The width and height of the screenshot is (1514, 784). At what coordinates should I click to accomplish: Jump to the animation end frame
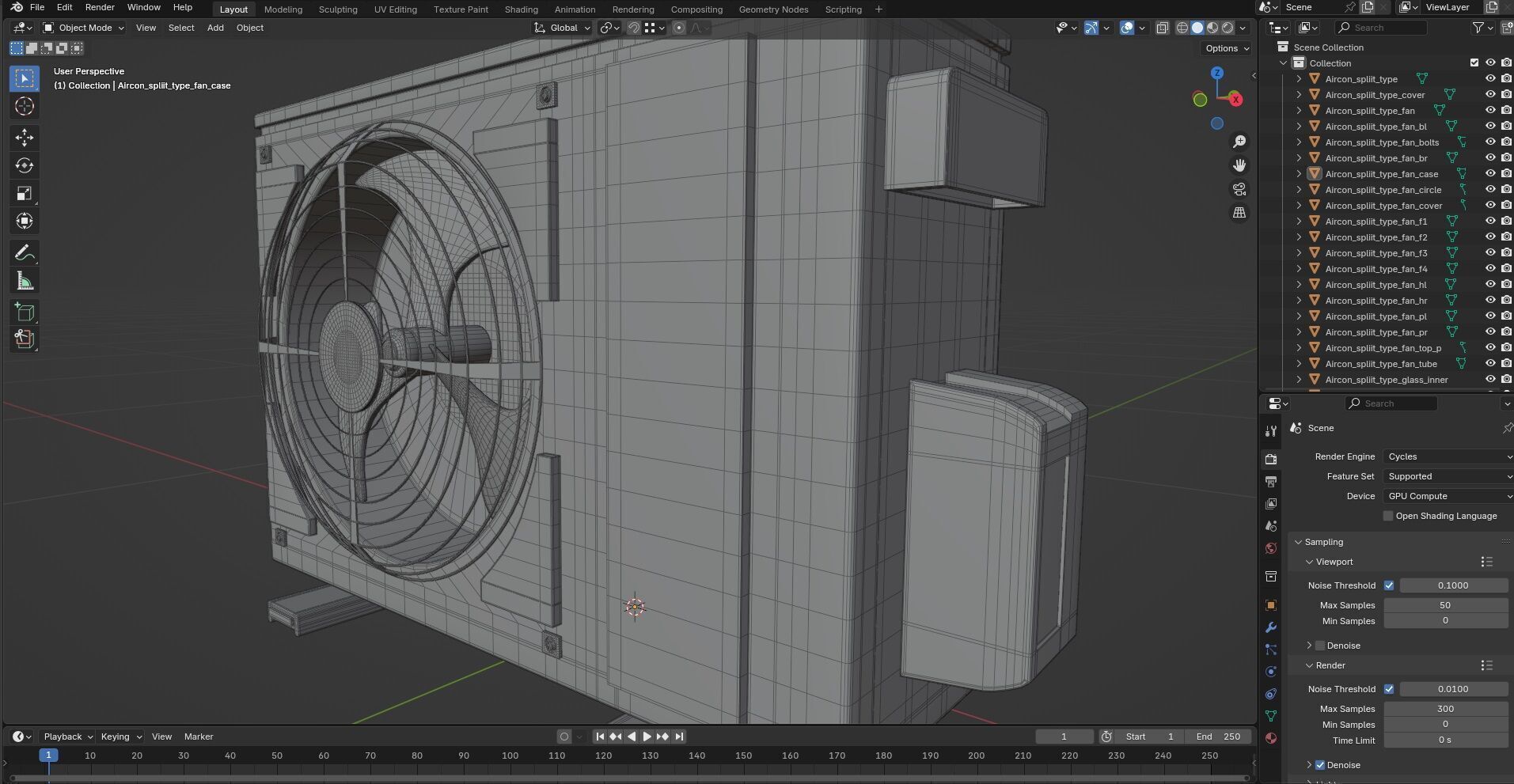click(679, 737)
